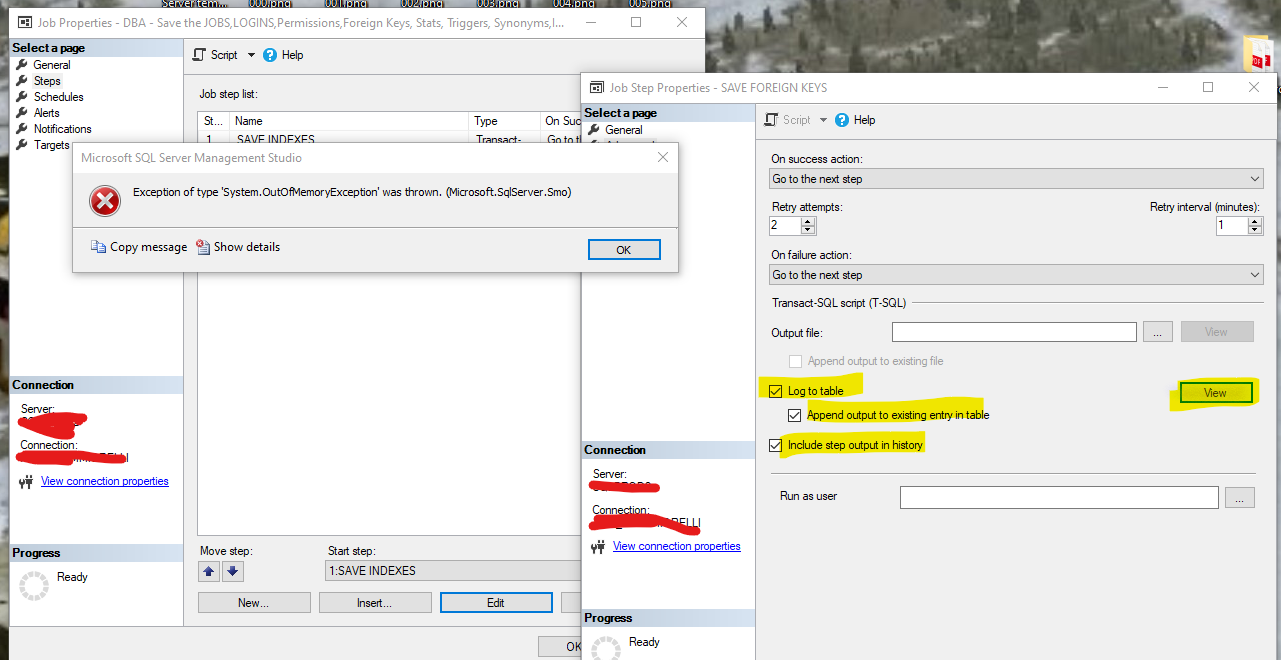Select the SAVE INDEXES row in job step list

click(390, 139)
